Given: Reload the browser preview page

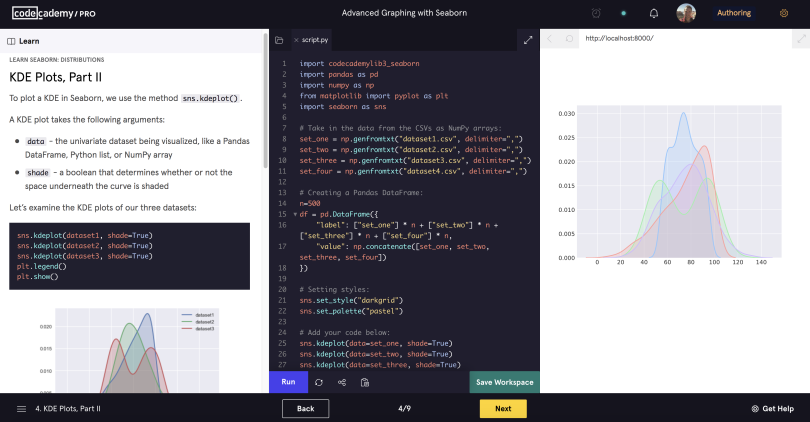Looking at the screenshot, I should coord(569,38).
